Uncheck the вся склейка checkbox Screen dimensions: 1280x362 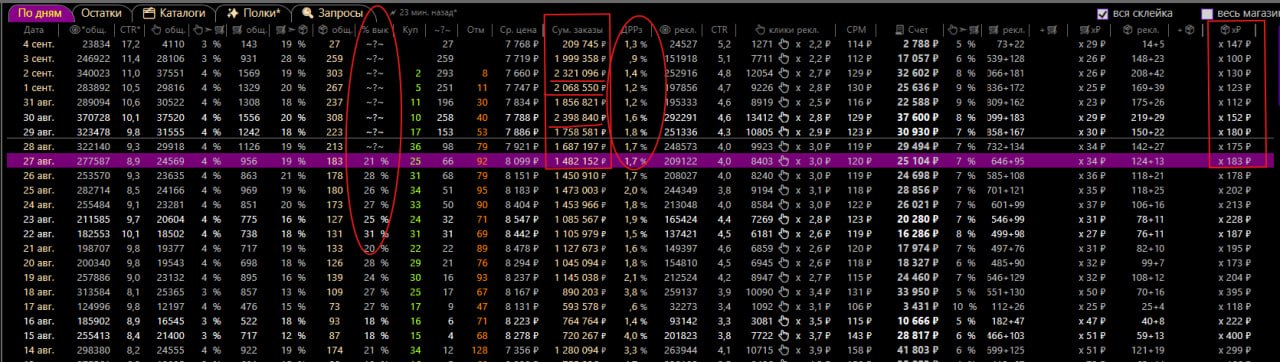pyautogui.click(x=1103, y=14)
